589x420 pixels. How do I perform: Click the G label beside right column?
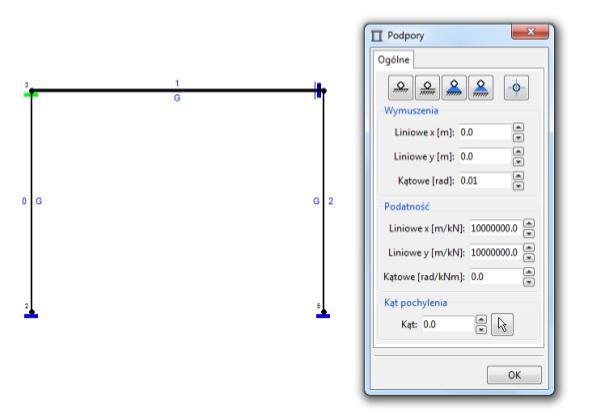(316, 201)
